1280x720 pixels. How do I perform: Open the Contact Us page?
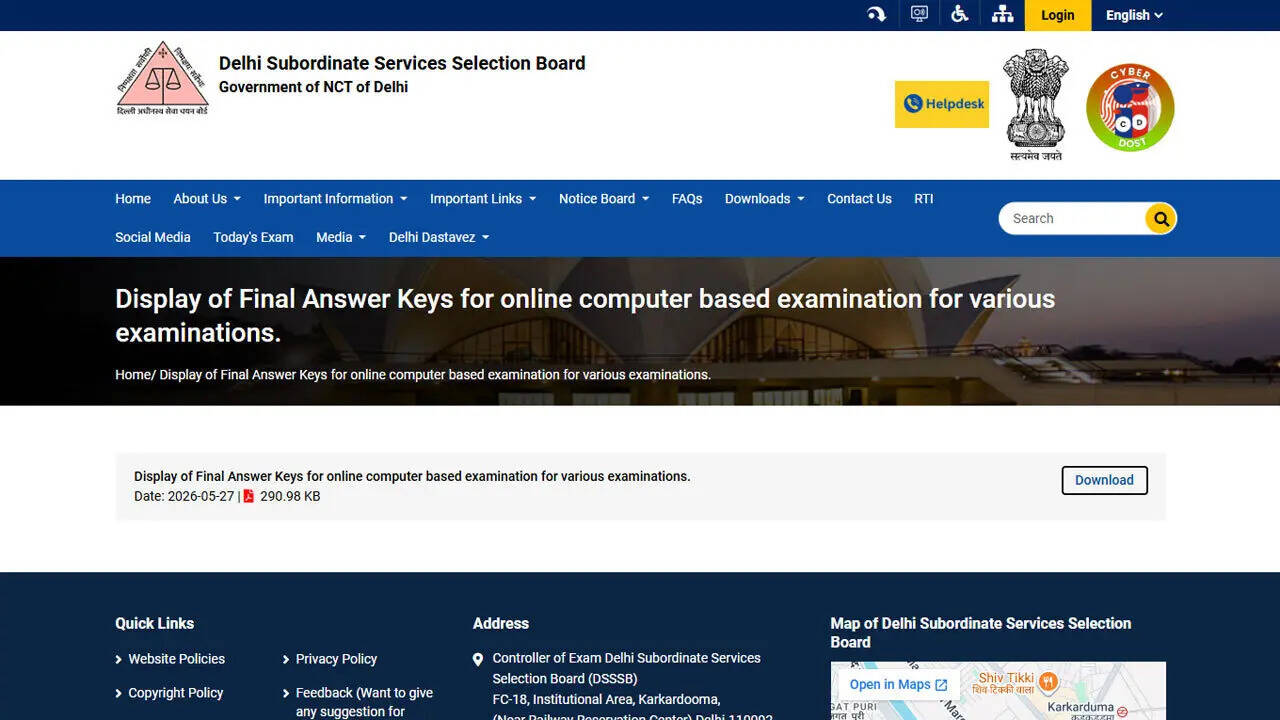(859, 199)
